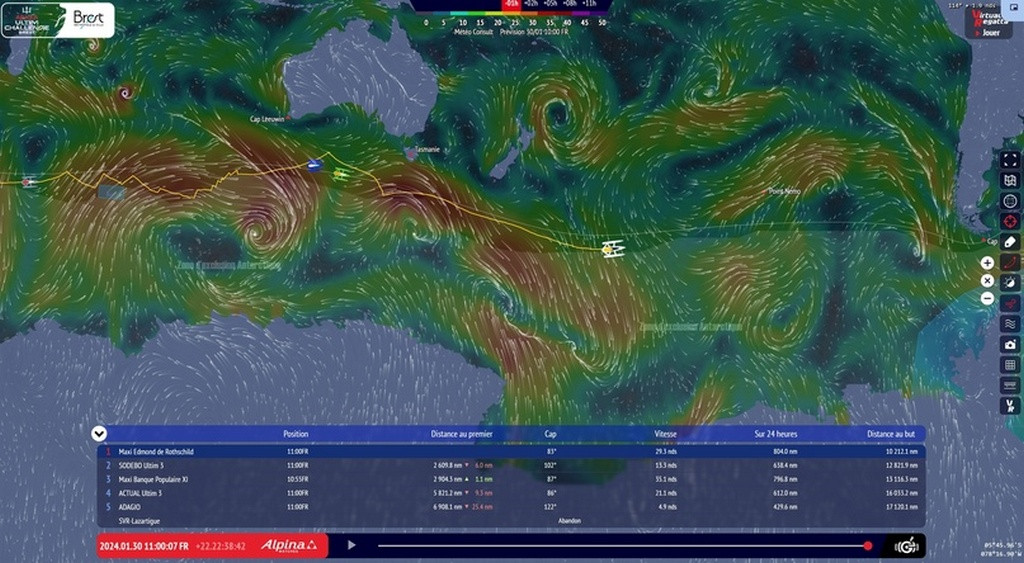This screenshot has width=1024, height=563.
Task: Toggle the boat track route icon
Action: point(1010,263)
